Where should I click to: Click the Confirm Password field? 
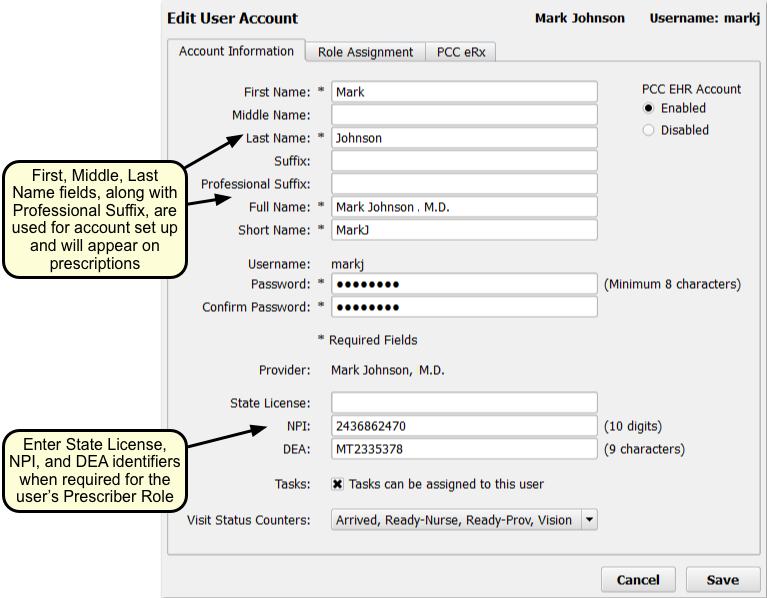tap(464, 307)
